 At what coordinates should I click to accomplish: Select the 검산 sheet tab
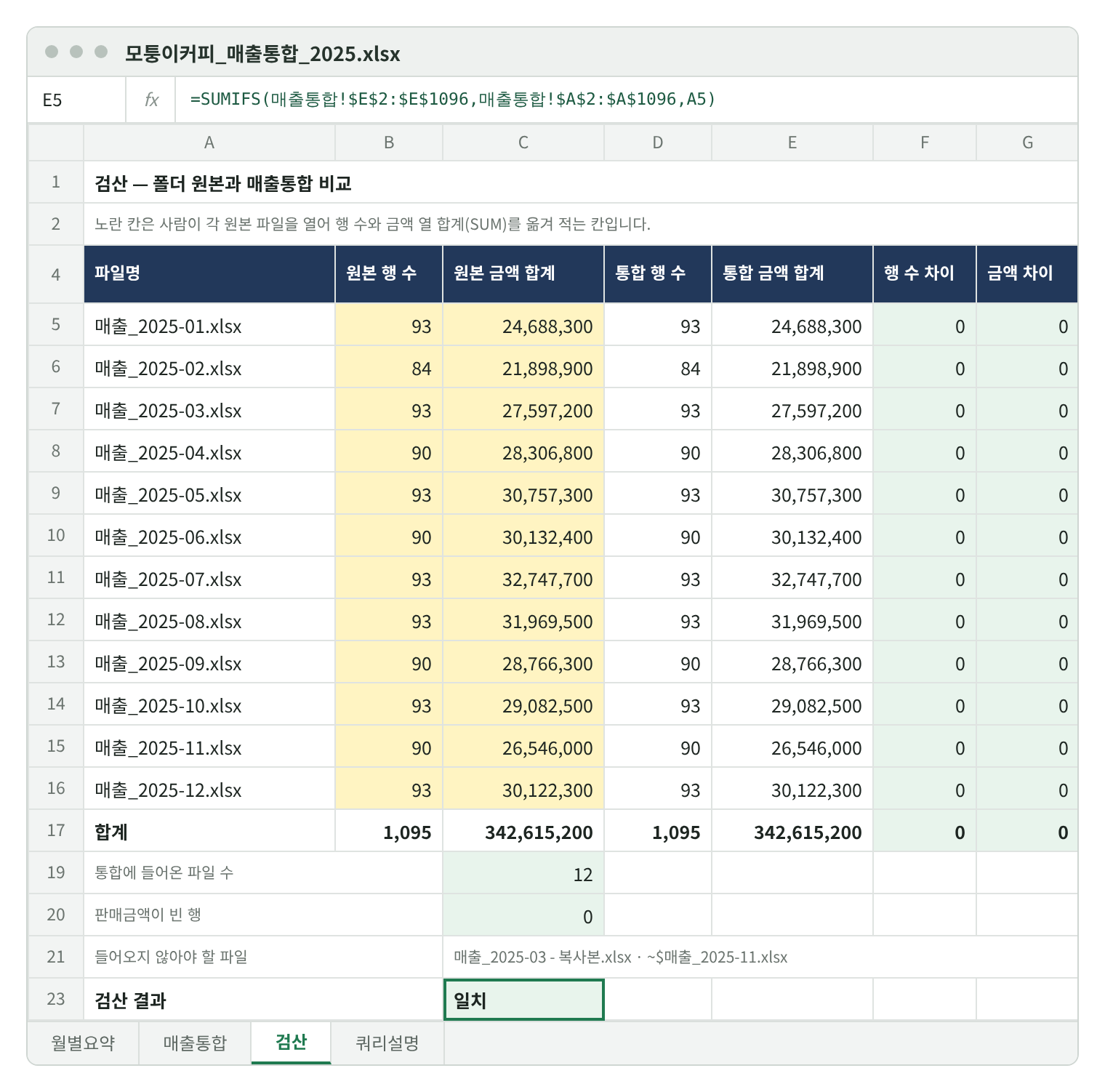[291, 1043]
